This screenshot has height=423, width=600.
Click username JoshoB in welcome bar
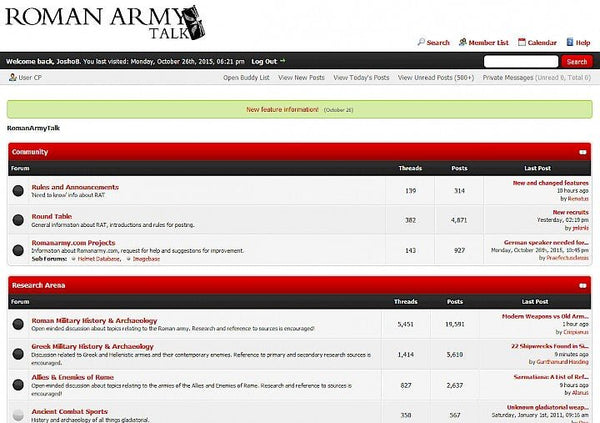[x=68, y=61]
